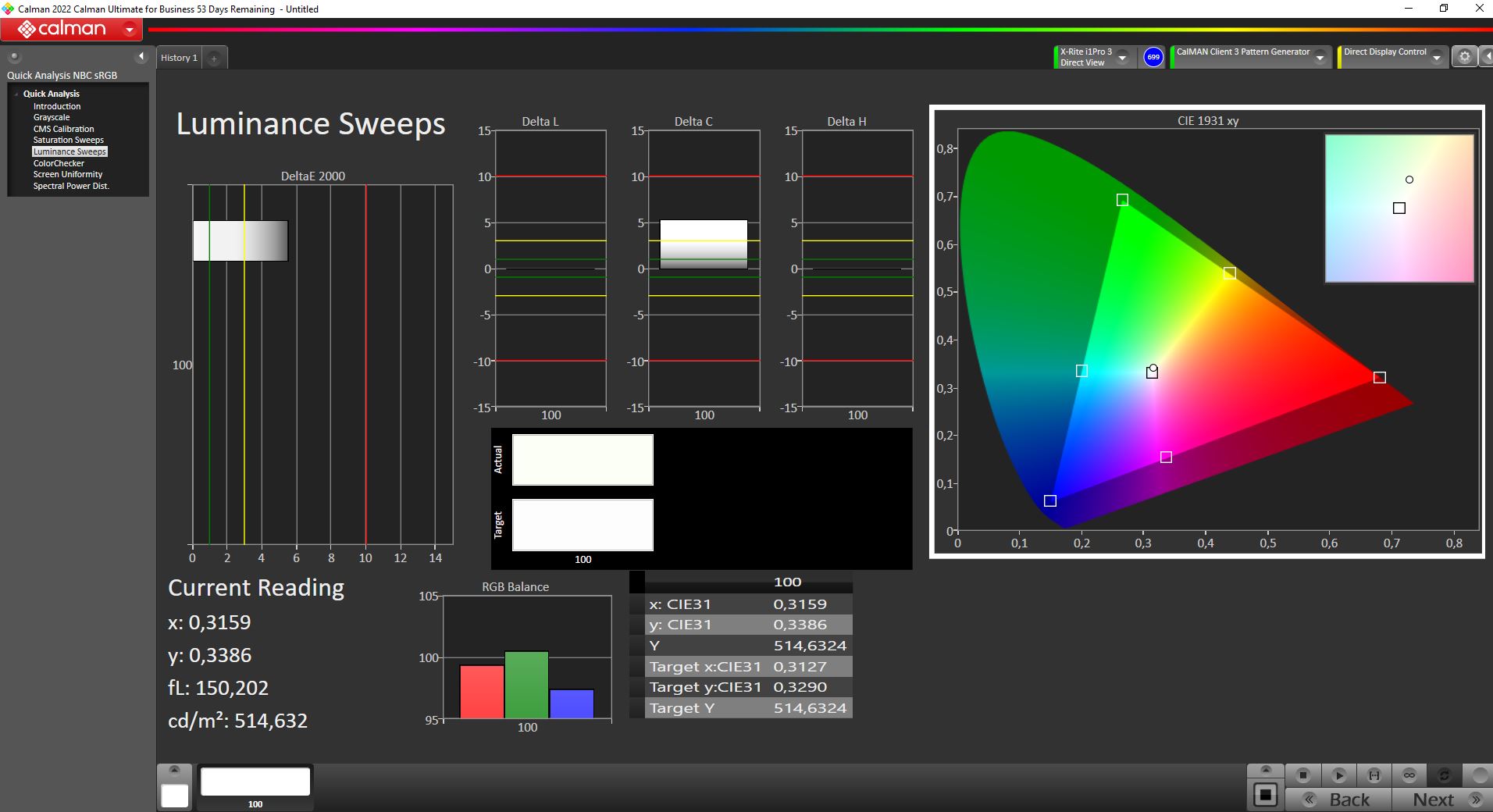Select the white 100 swatch in bottom strip

tap(255, 782)
